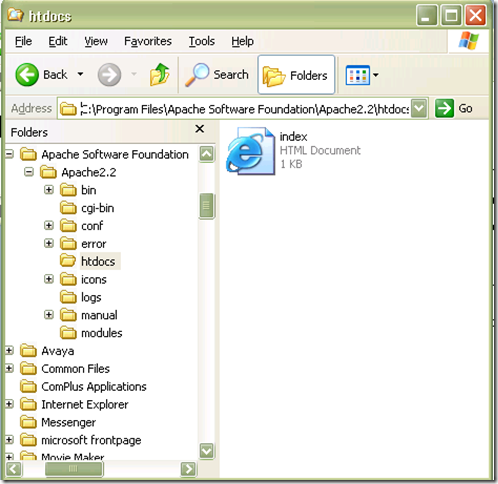Select the error folder icon

click(x=68, y=244)
